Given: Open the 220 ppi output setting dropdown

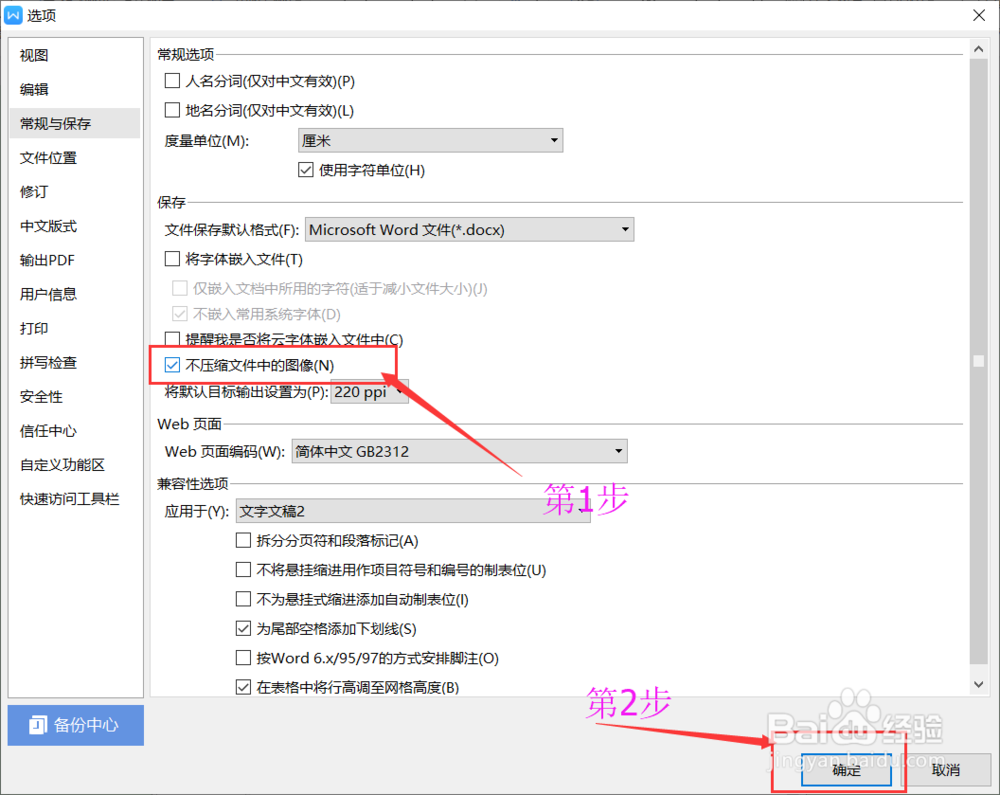Looking at the screenshot, I should [x=369, y=392].
